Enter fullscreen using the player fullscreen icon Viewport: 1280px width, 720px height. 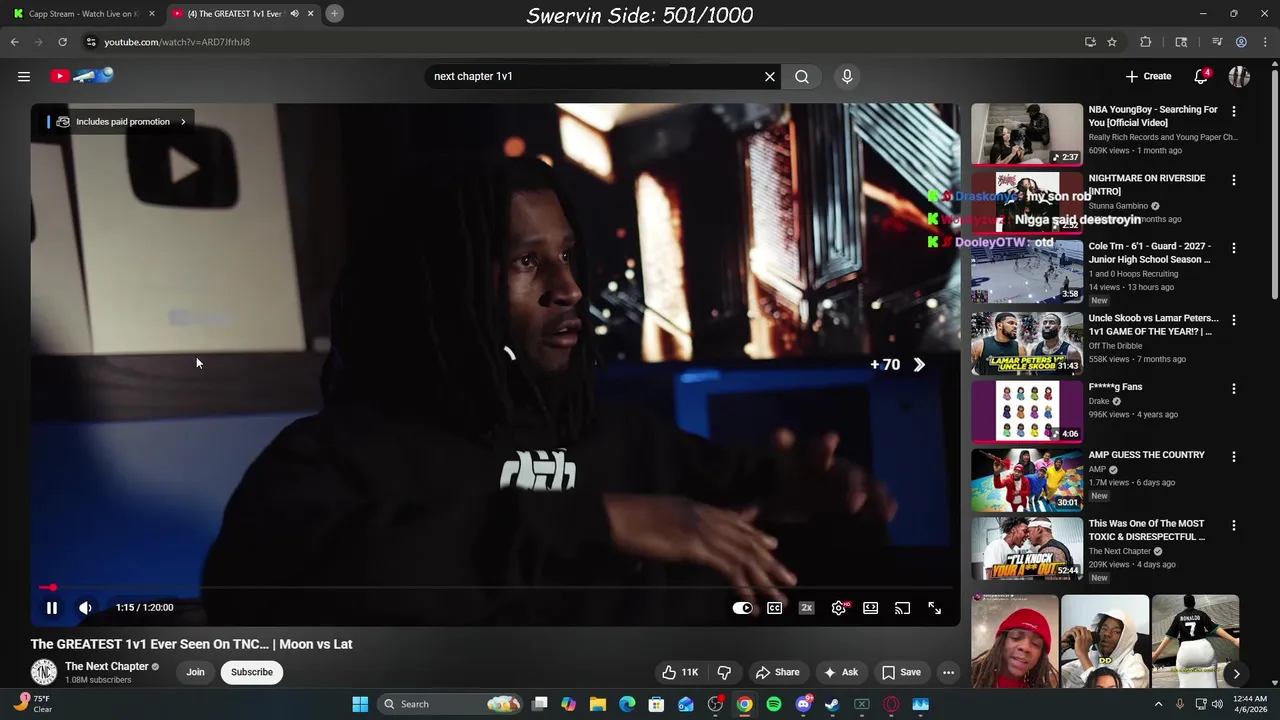(x=935, y=608)
